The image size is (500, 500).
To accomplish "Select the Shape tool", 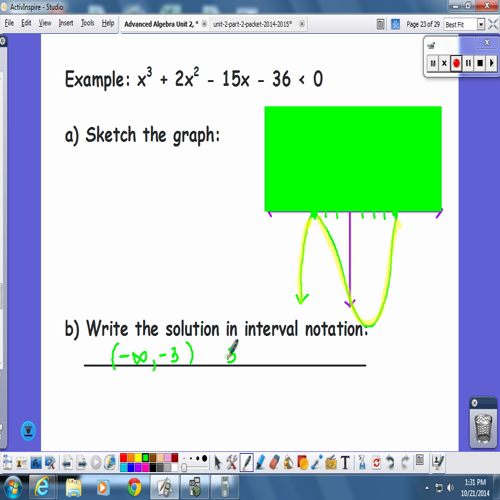I will pos(303,463).
